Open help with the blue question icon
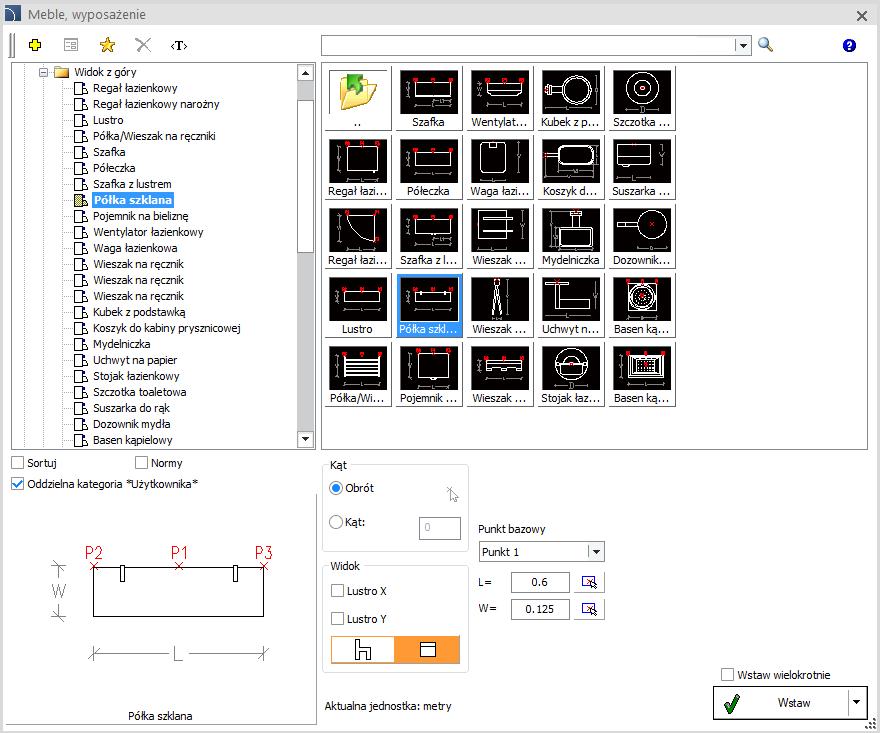880x733 pixels. pos(849,45)
